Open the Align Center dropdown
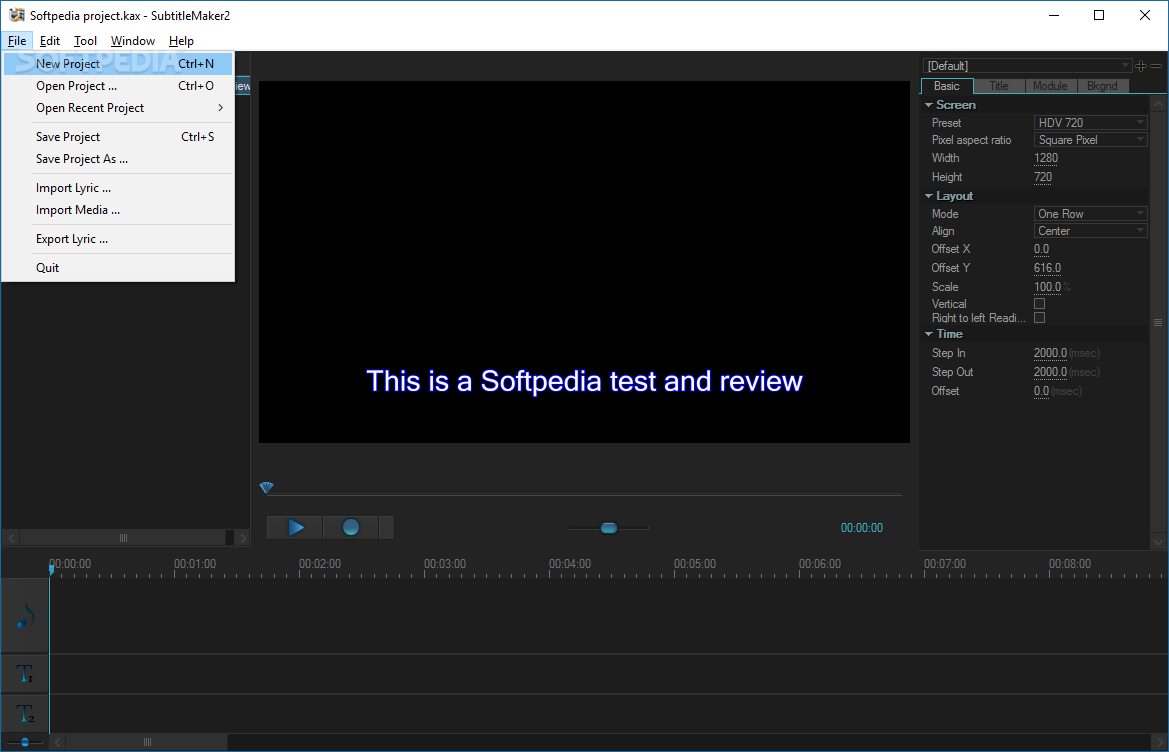The image size is (1169, 752). [x=1090, y=231]
